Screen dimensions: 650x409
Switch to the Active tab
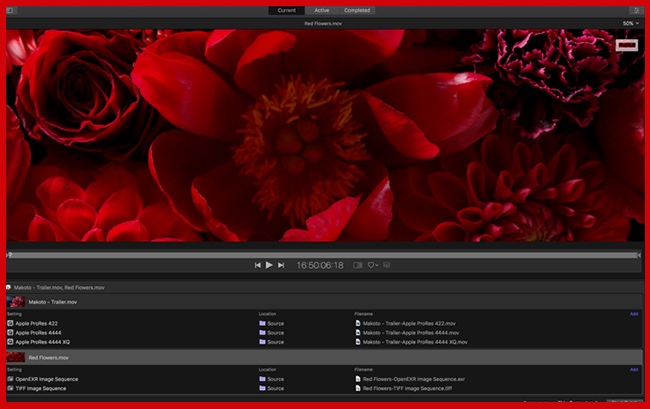click(x=322, y=10)
